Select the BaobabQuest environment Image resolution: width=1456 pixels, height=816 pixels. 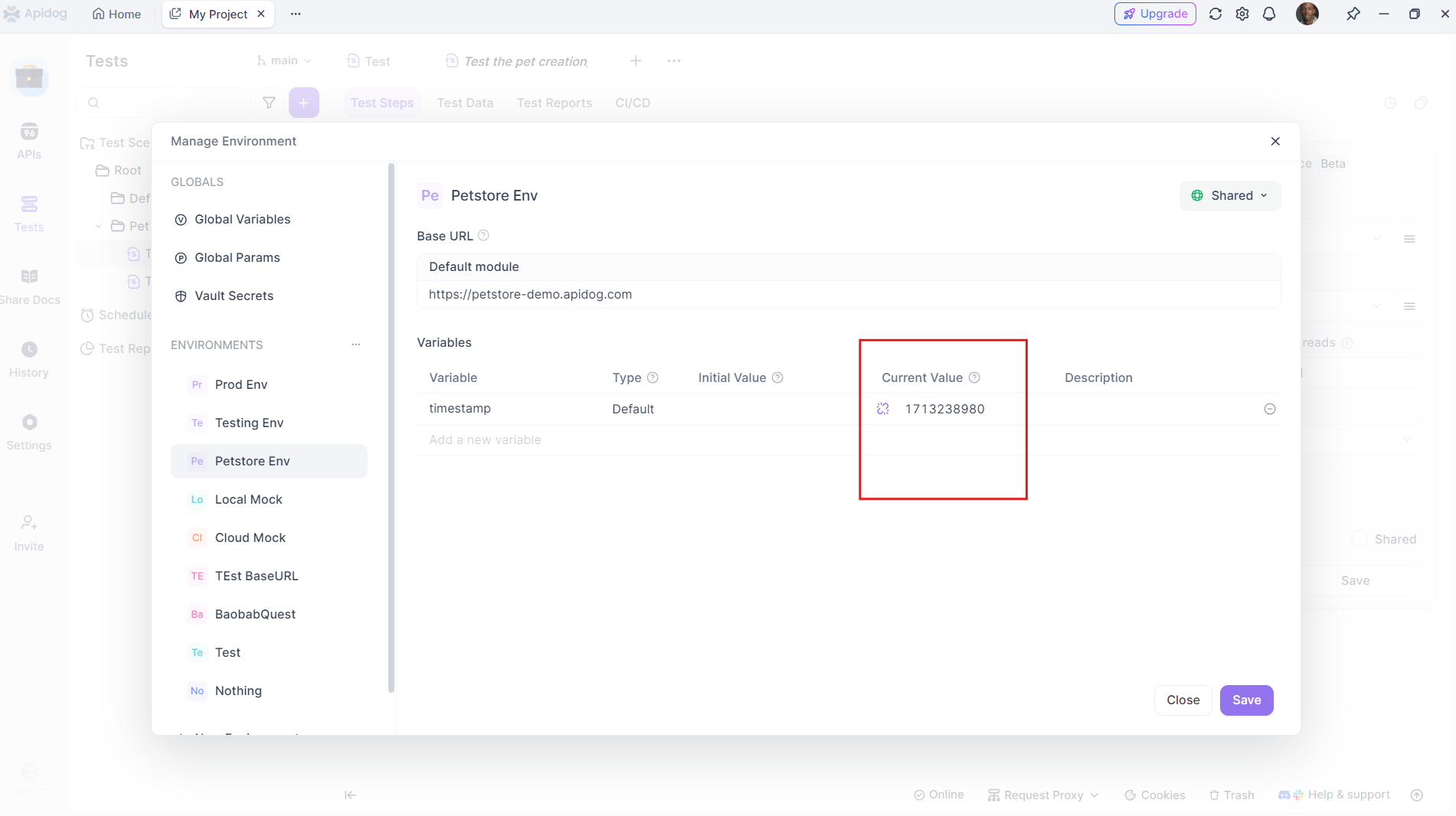pos(269,614)
